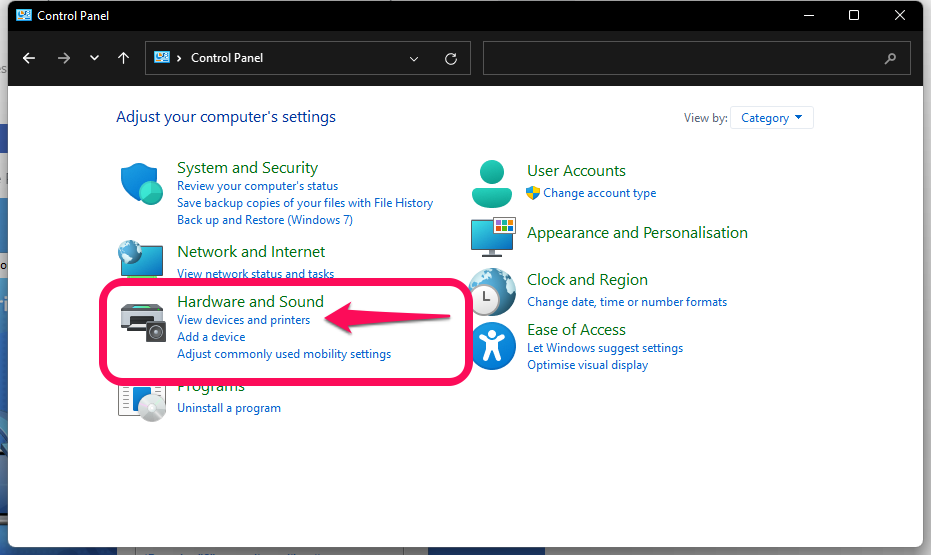Click the Appearance and Personalisation monitor icon
The height and width of the screenshot is (555, 931).
click(x=493, y=237)
